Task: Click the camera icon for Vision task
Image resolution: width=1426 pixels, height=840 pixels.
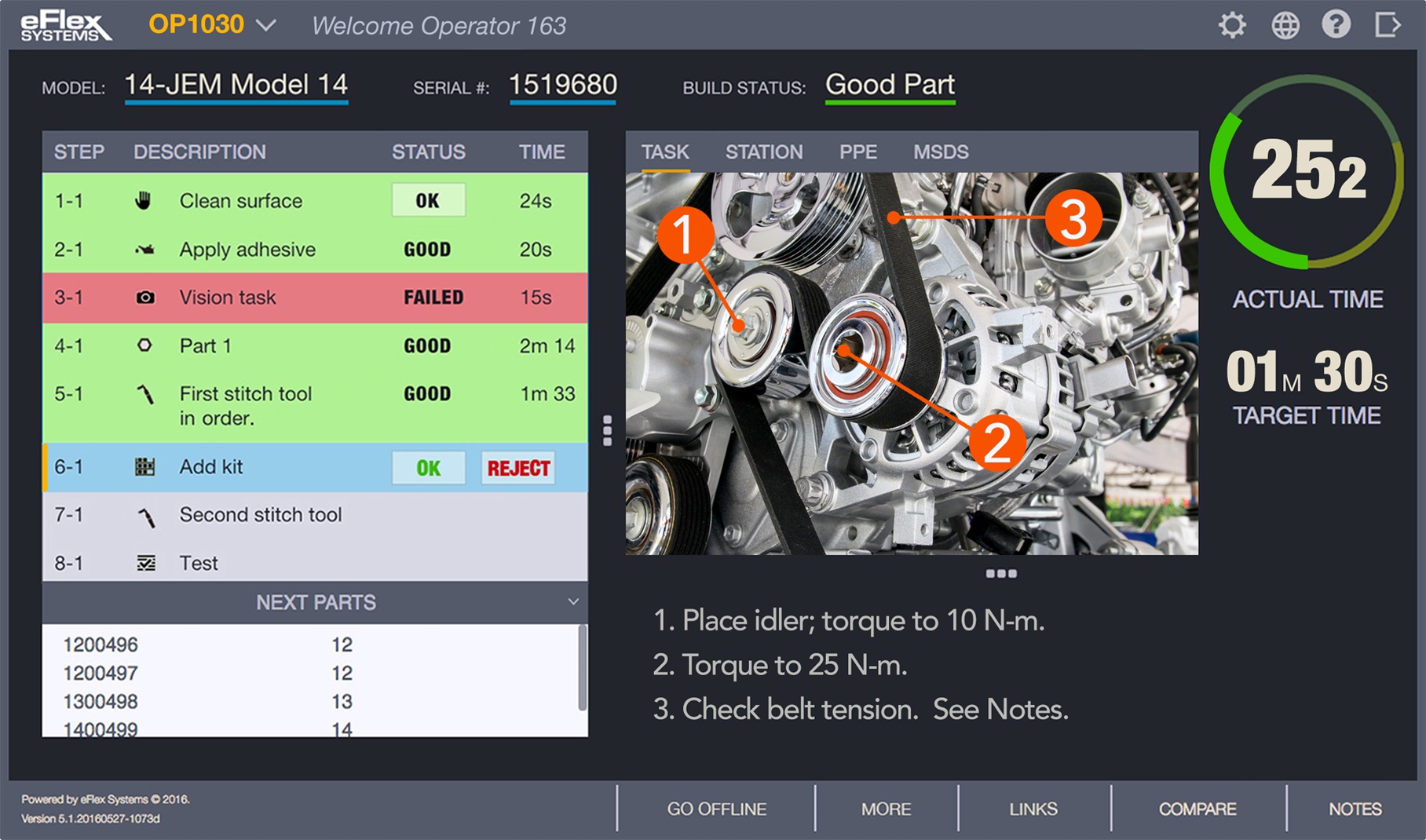Action: click(145, 298)
